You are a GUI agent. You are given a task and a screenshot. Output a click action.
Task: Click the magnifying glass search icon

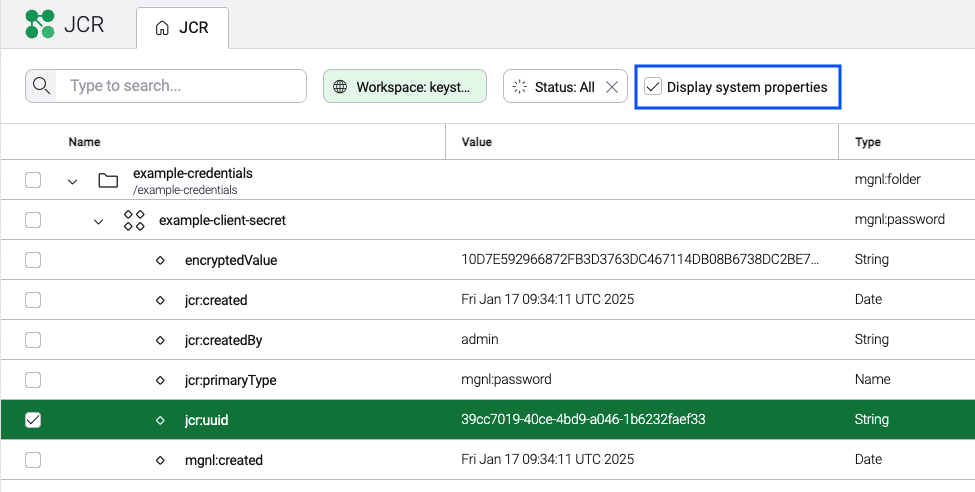click(x=42, y=87)
